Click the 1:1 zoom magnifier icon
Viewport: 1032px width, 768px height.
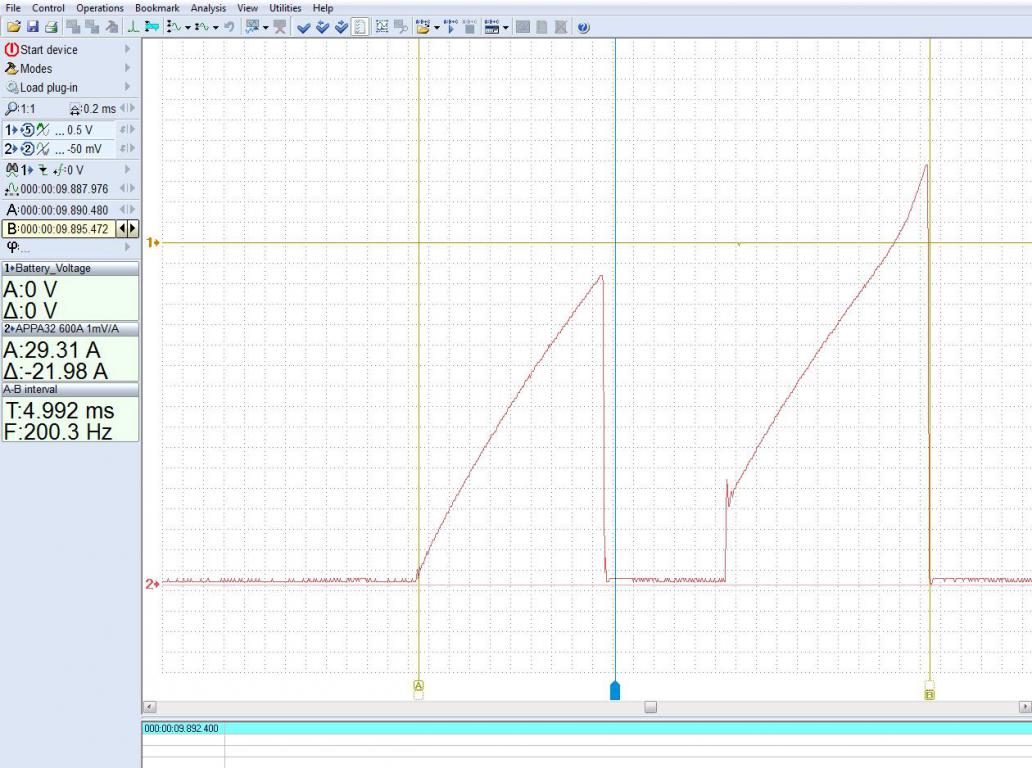pos(12,108)
